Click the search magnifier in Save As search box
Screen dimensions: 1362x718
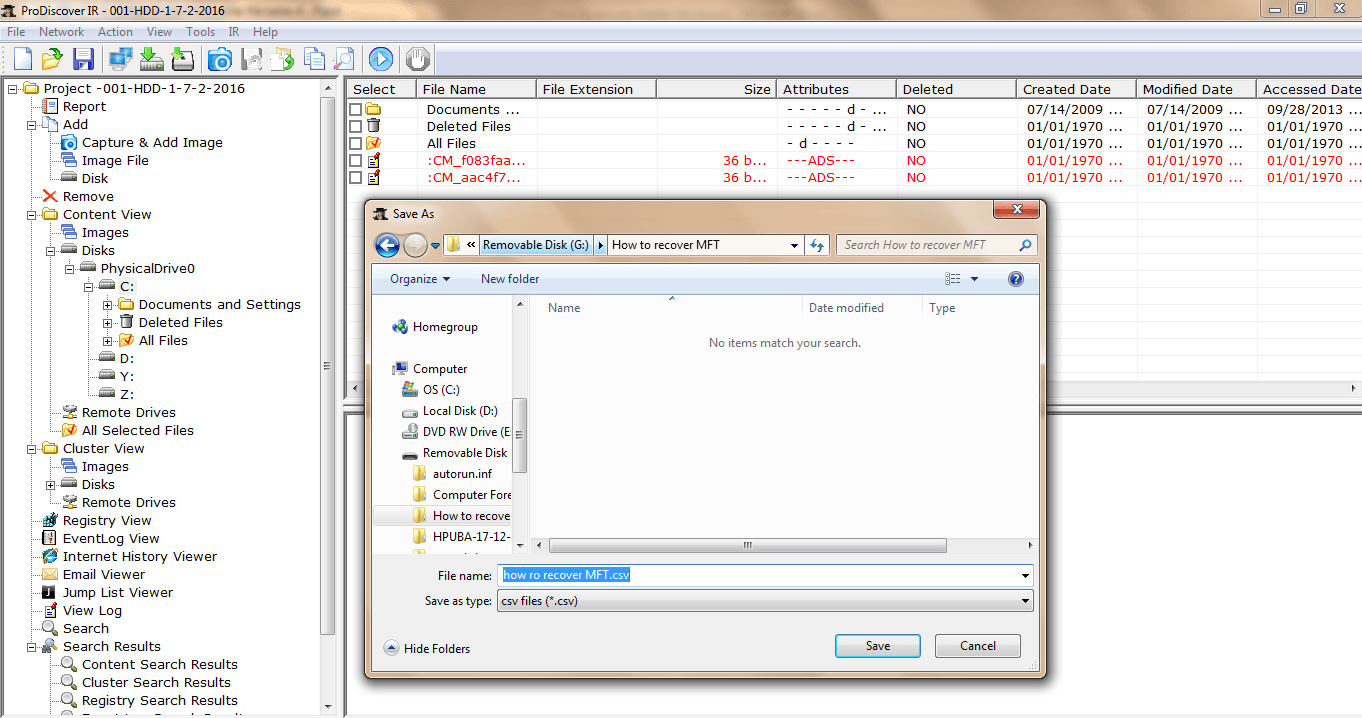[x=1025, y=245]
